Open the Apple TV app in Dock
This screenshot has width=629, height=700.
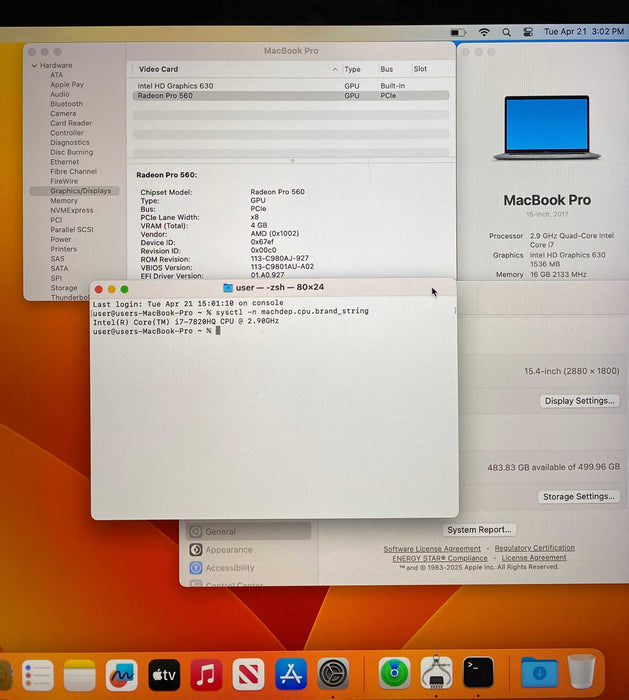tap(164, 675)
